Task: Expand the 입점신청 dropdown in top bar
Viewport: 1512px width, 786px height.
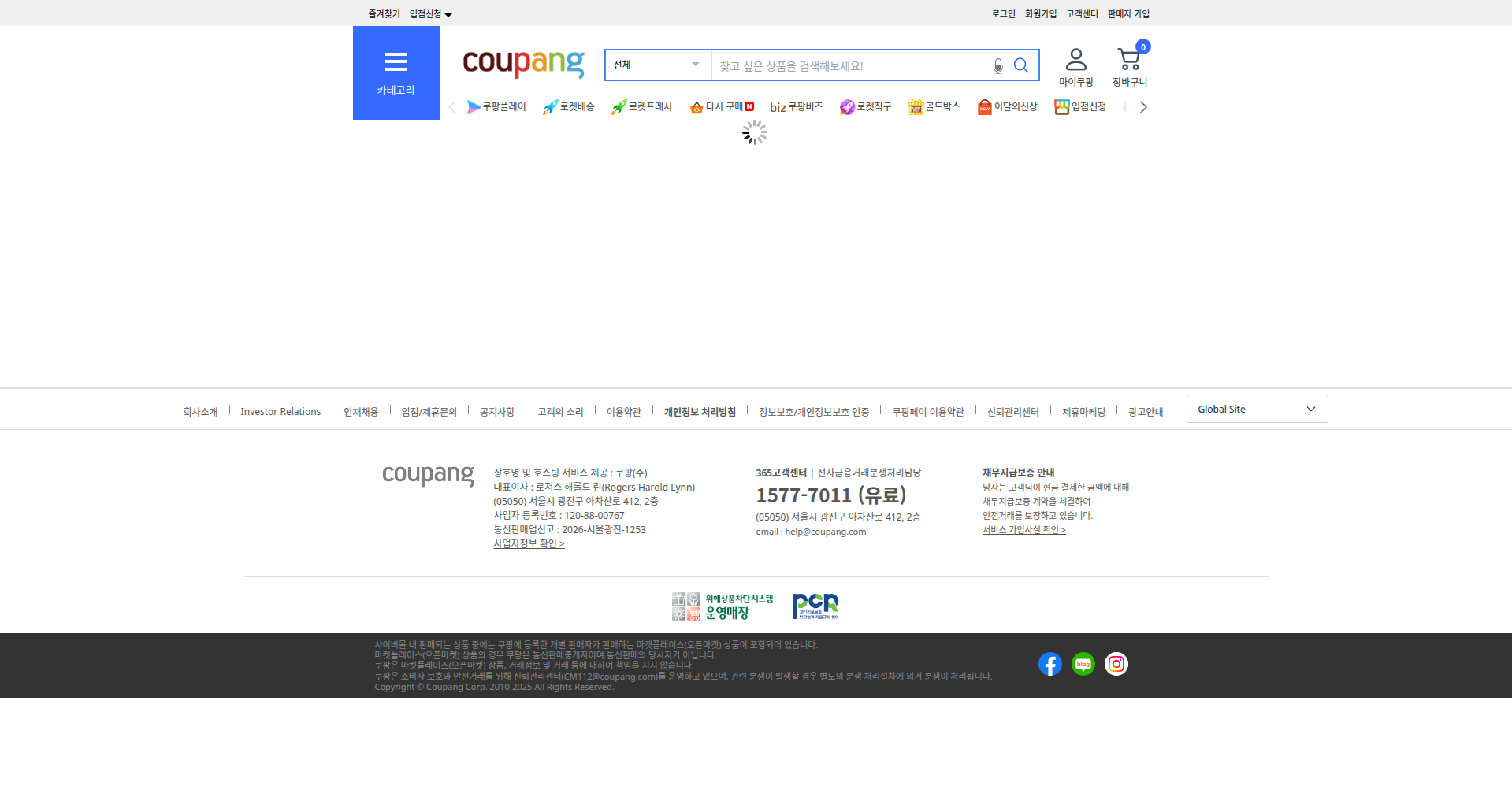Action: 430,14
